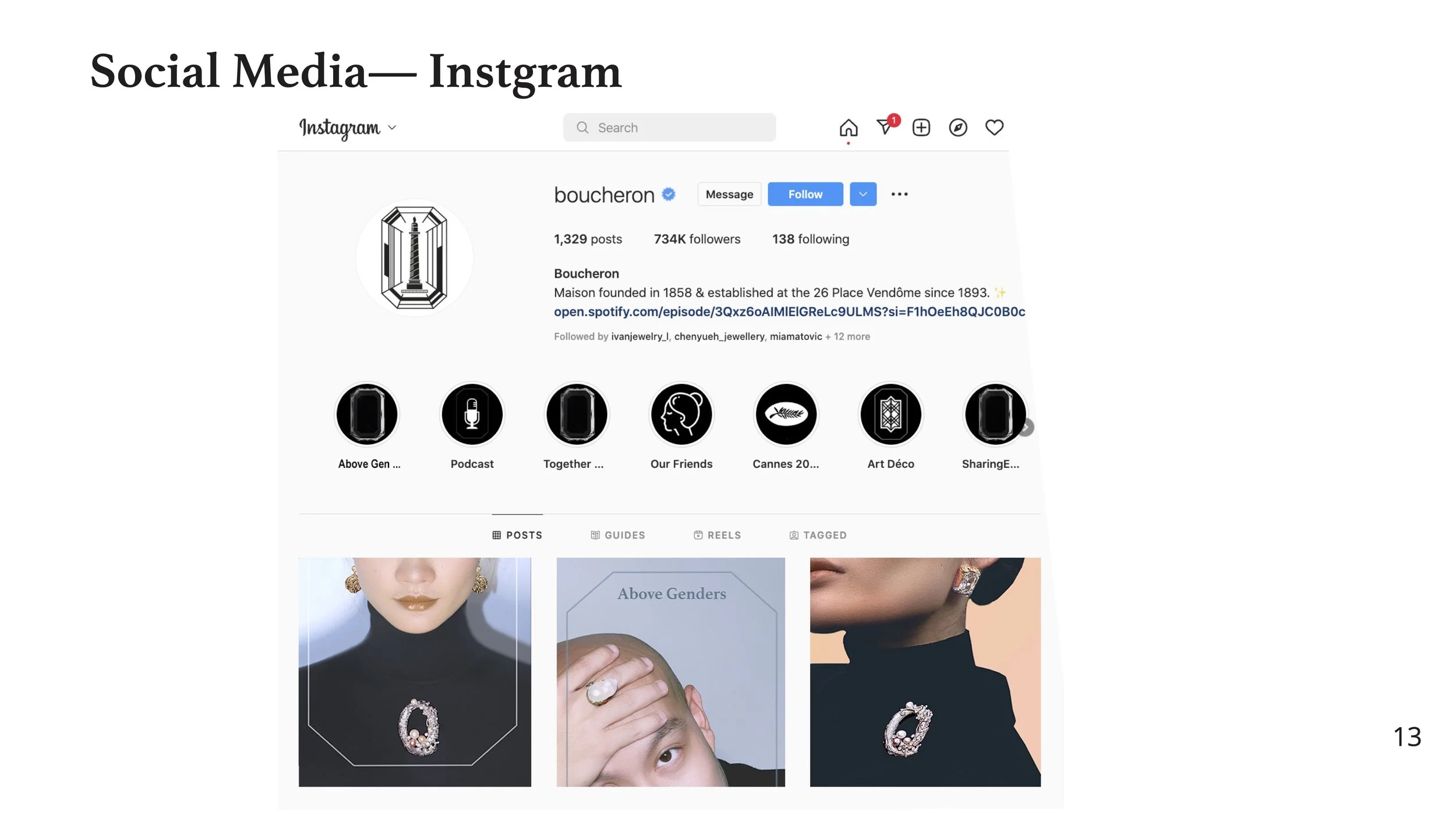The width and height of the screenshot is (1456, 814).
Task: Open the Podcast story highlight
Action: pos(472,414)
